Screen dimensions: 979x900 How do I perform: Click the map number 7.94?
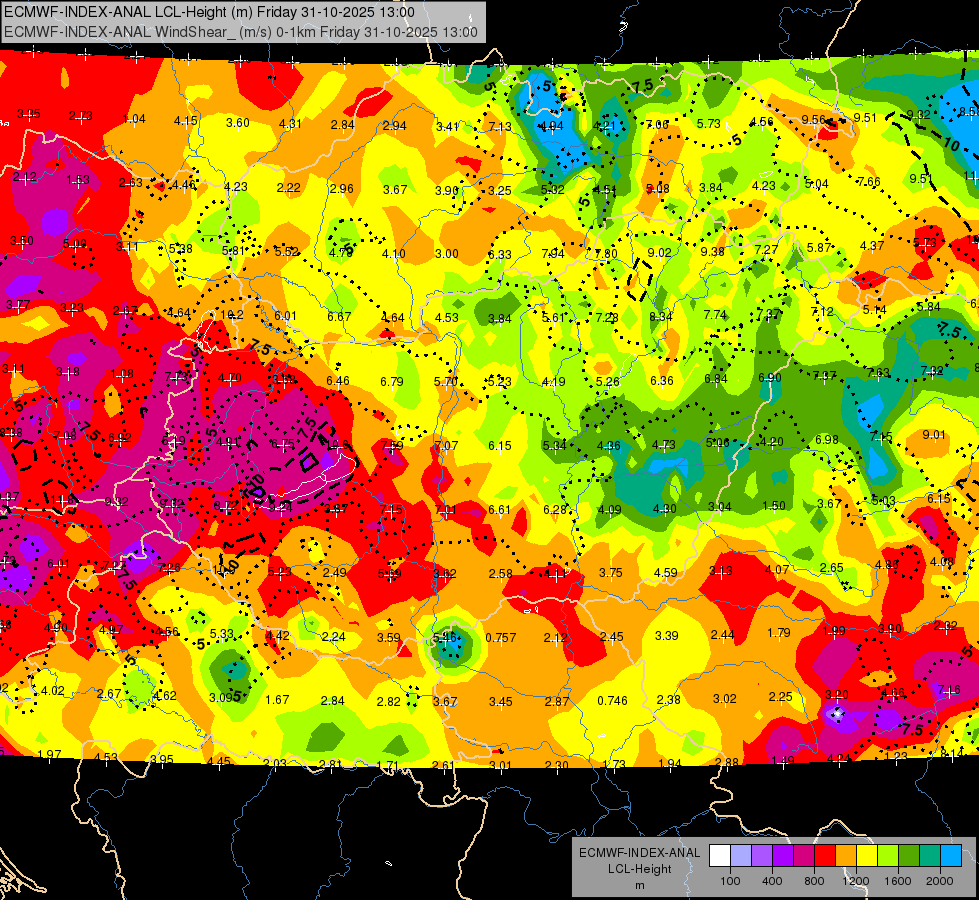point(553,253)
